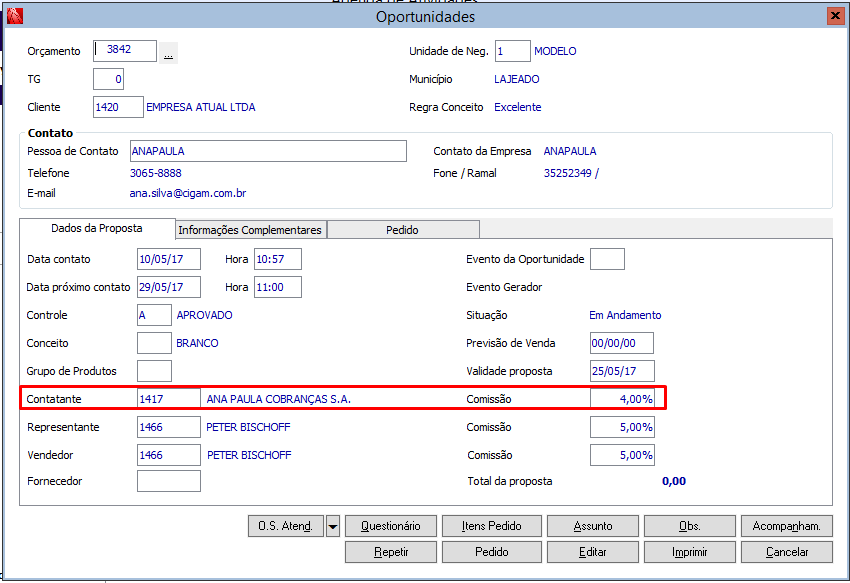Viewport: 850px width, 583px height.
Task: Click the TG input field
Action: point(108,79)
